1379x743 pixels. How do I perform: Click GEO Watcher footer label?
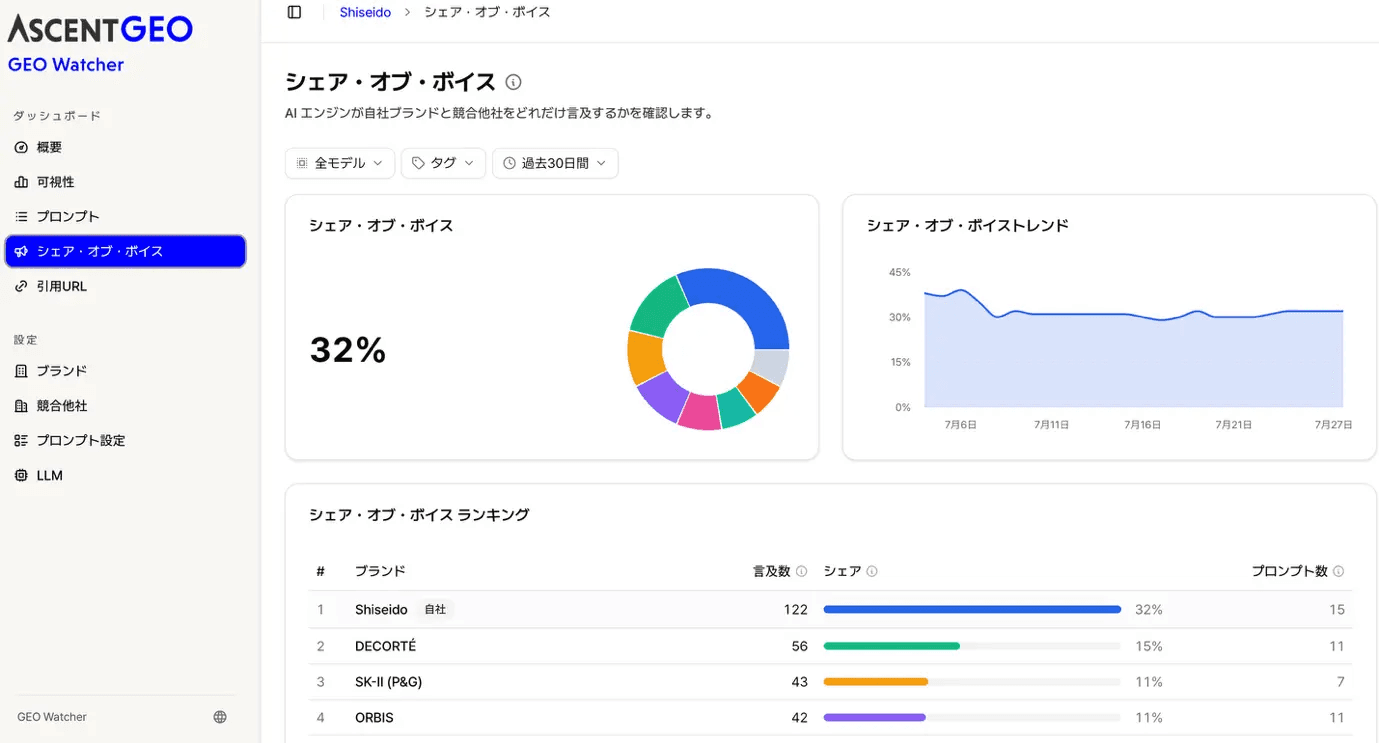[52, 717]
